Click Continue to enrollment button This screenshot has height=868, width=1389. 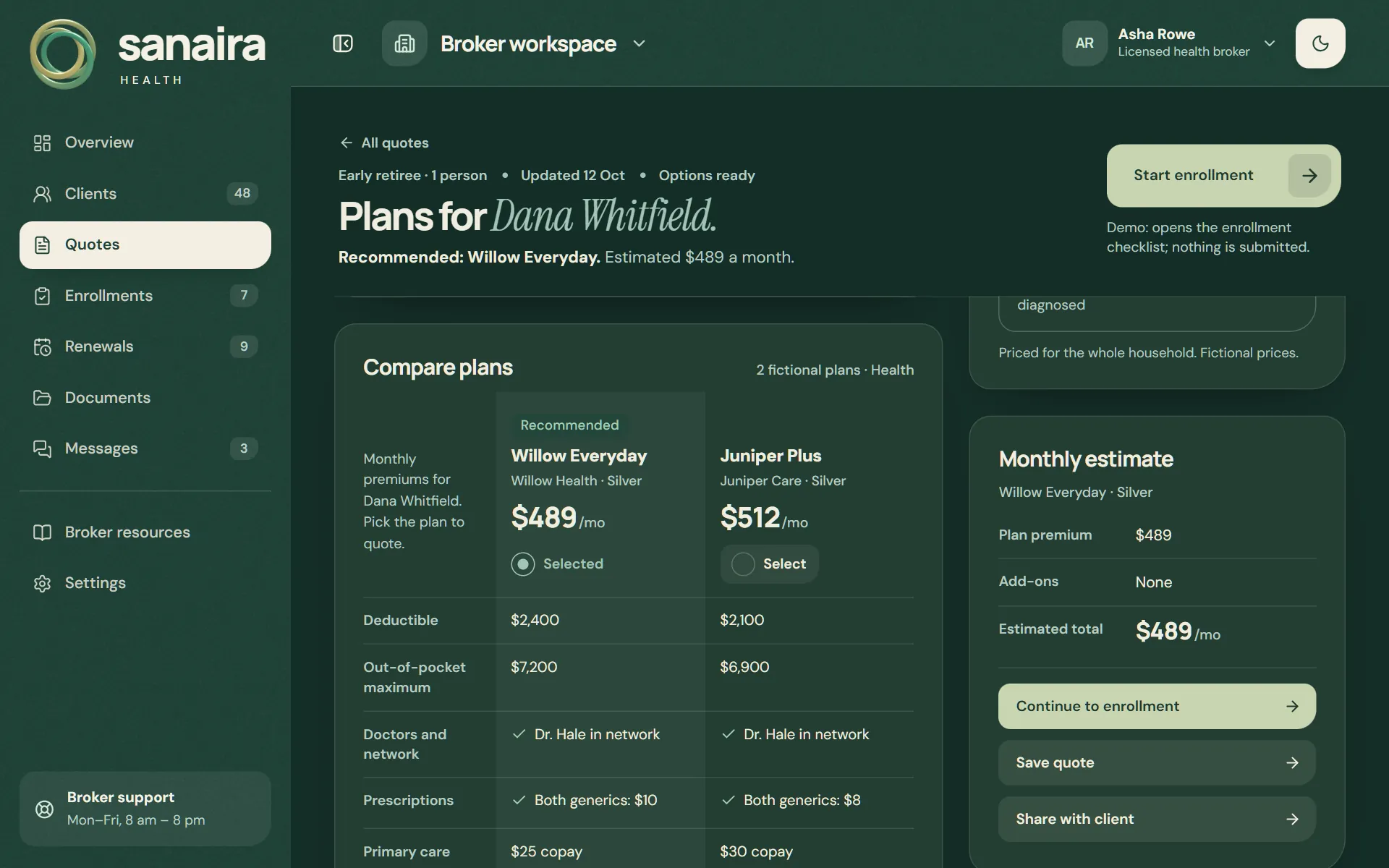click(1157, 706)
